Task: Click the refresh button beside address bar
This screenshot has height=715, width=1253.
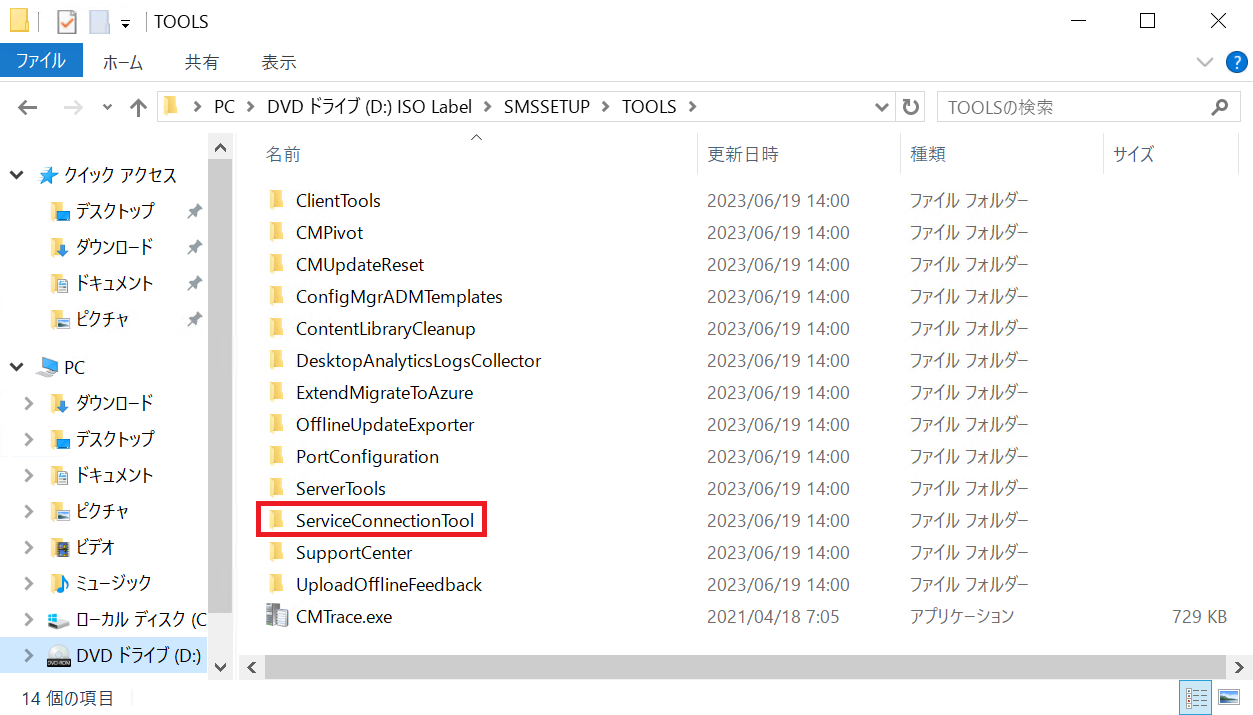Action: click(x=910, y=107)
